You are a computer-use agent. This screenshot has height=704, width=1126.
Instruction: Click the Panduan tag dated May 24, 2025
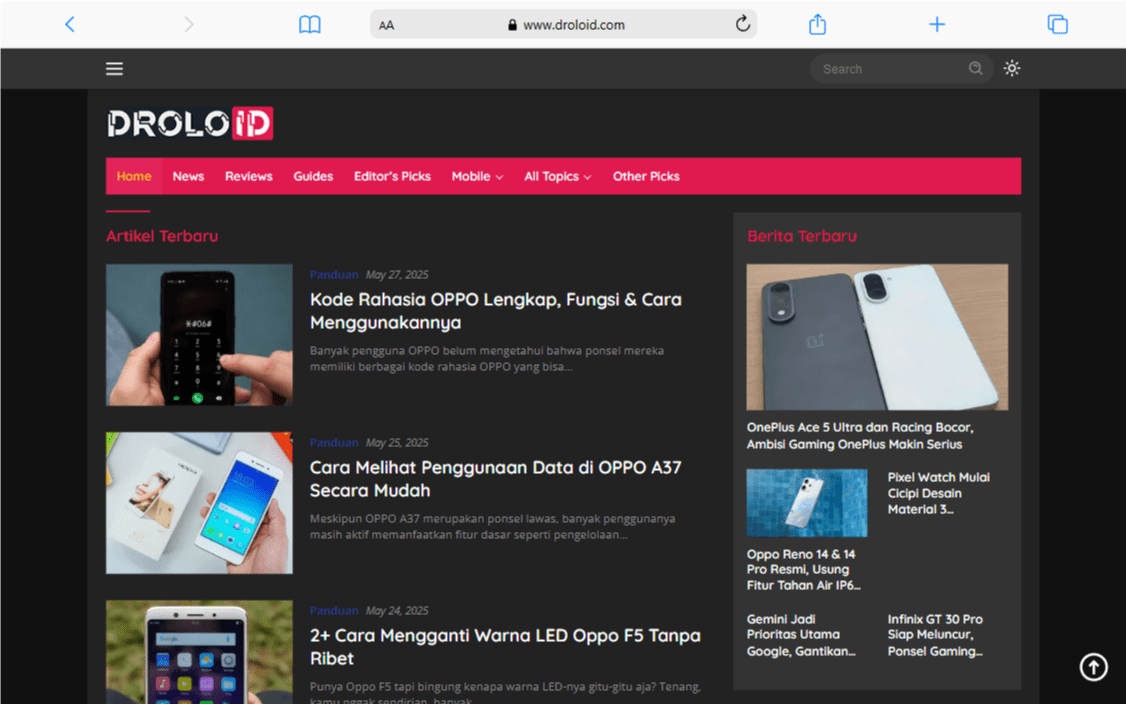(x=334, y=611)
